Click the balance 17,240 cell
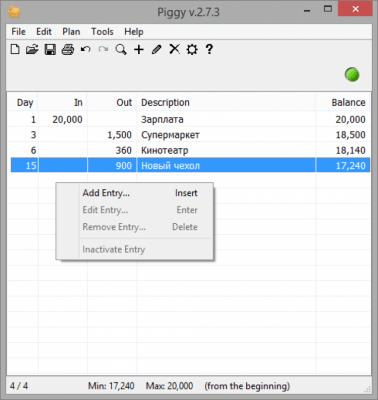This screenshot has width=378, height=400. tap(343, 166)
